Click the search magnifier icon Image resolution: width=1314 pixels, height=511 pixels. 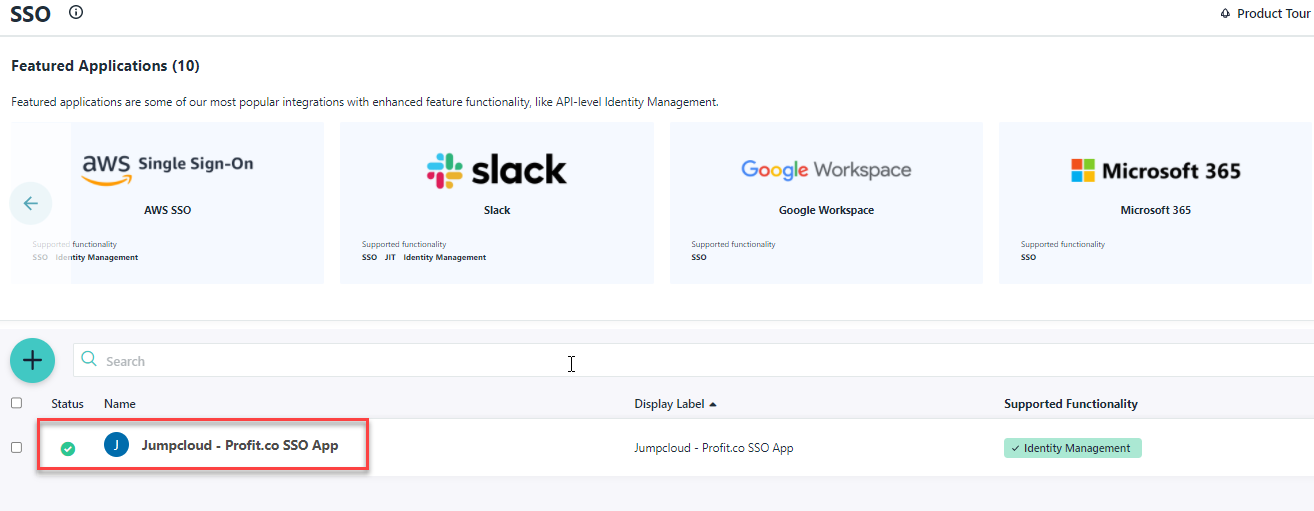pos(89,360)
